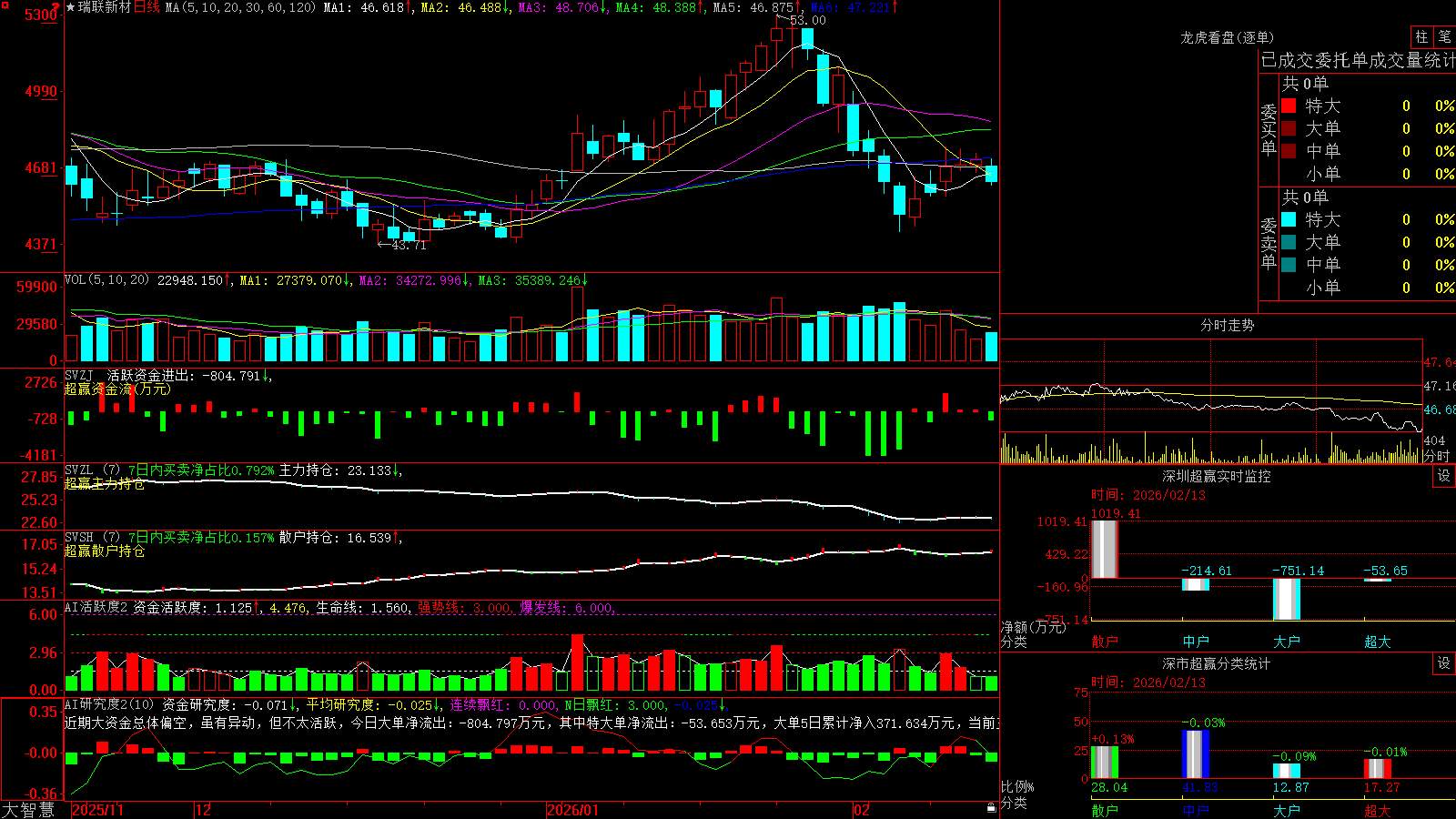Click the 爆发线: 6.000 label
Screen dimensions: 1456x819
567,608
